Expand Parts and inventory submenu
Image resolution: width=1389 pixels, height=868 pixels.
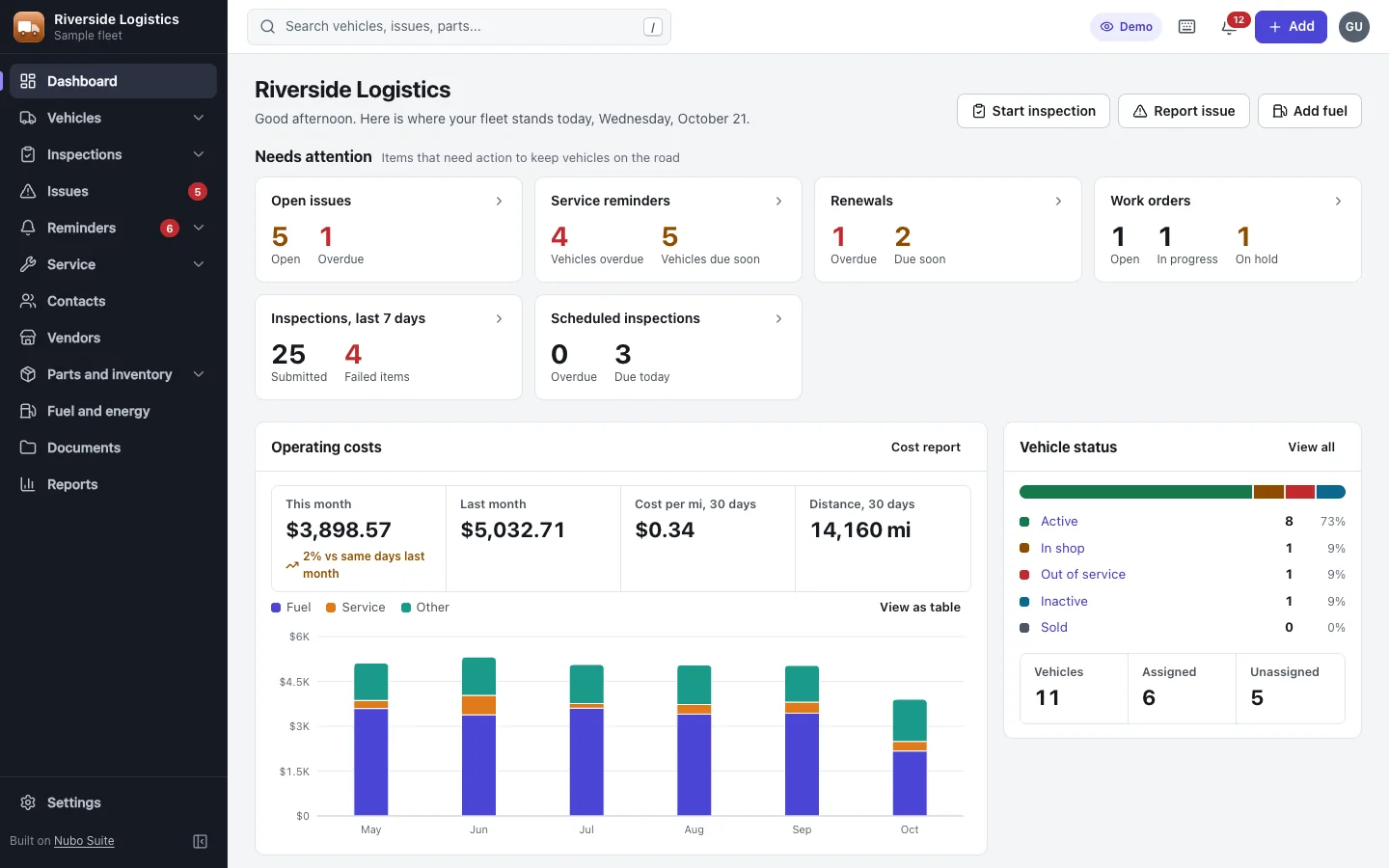(x=199, y=374)
